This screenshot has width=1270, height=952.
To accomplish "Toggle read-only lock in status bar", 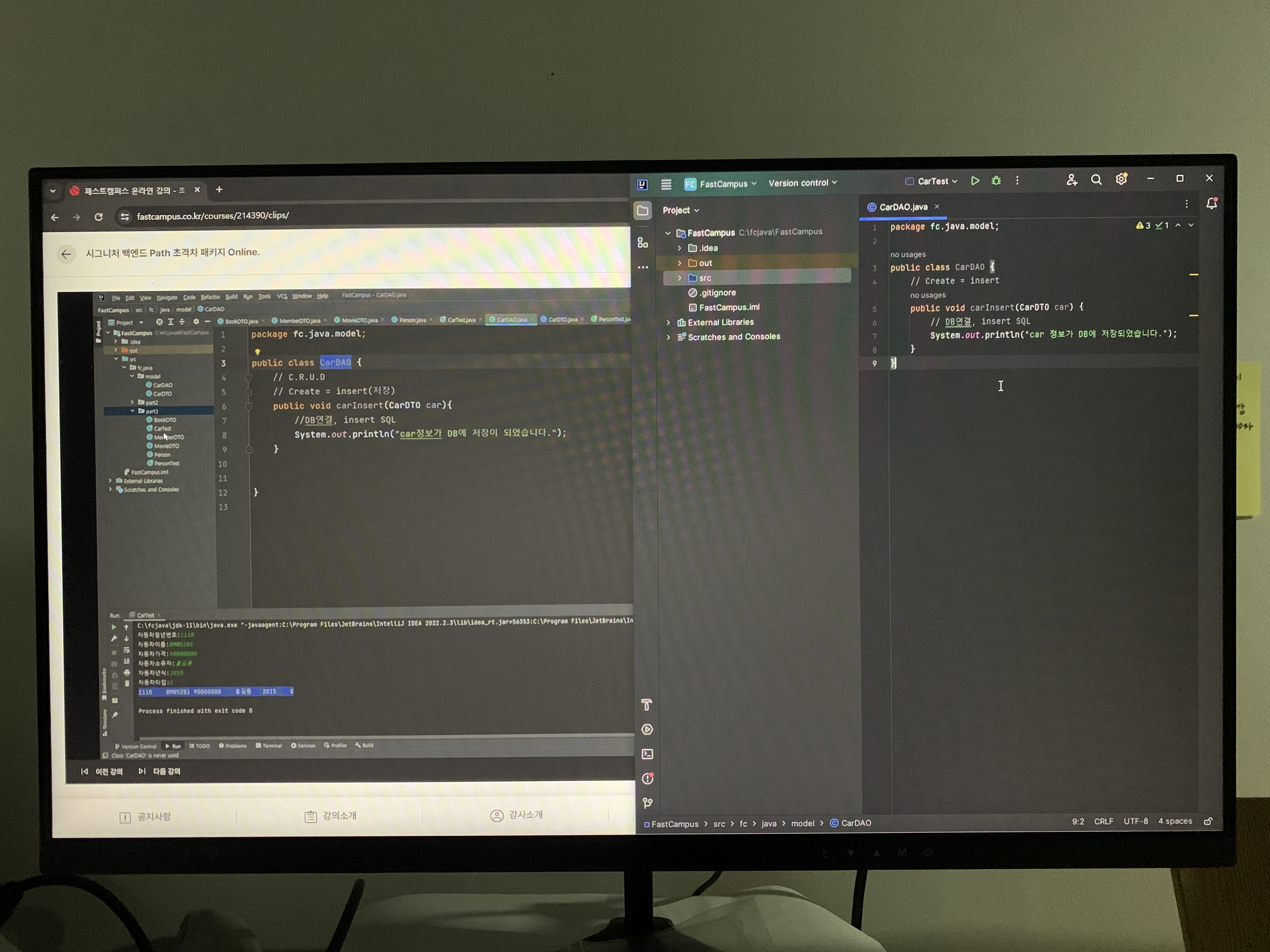I will (1208, 821).
